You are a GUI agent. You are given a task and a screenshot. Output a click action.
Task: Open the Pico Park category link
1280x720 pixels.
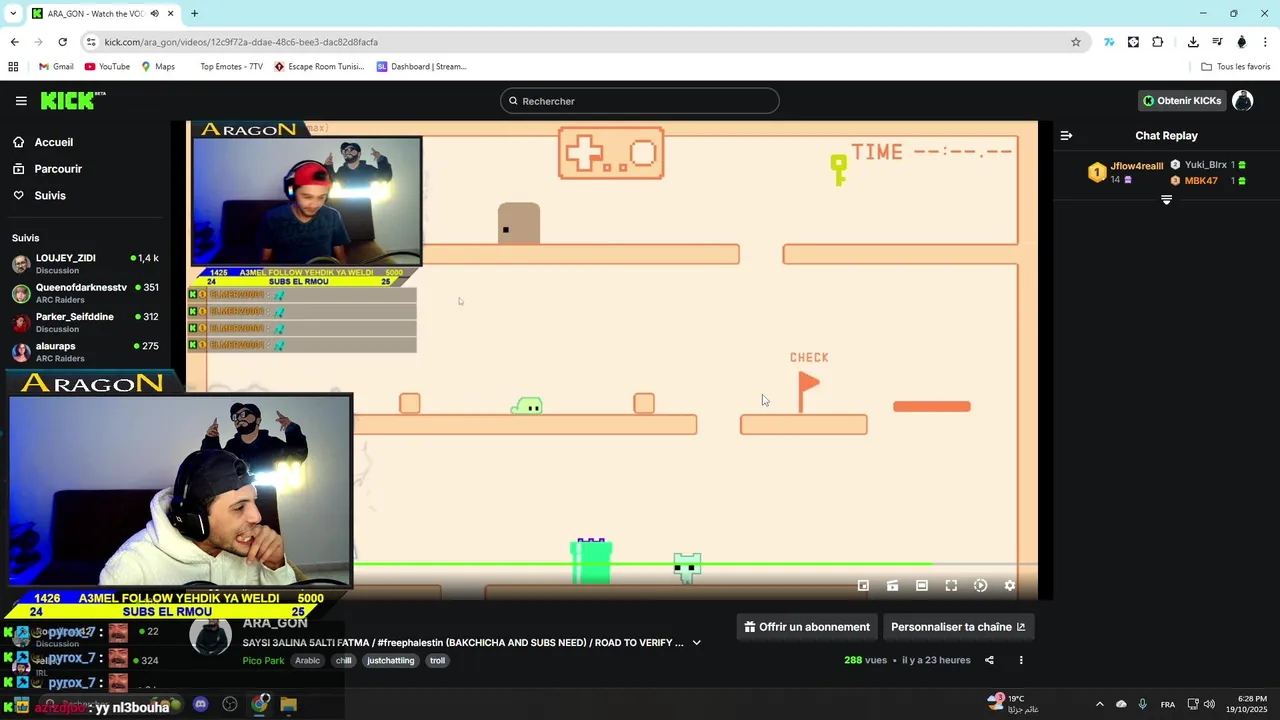(263, 661)
